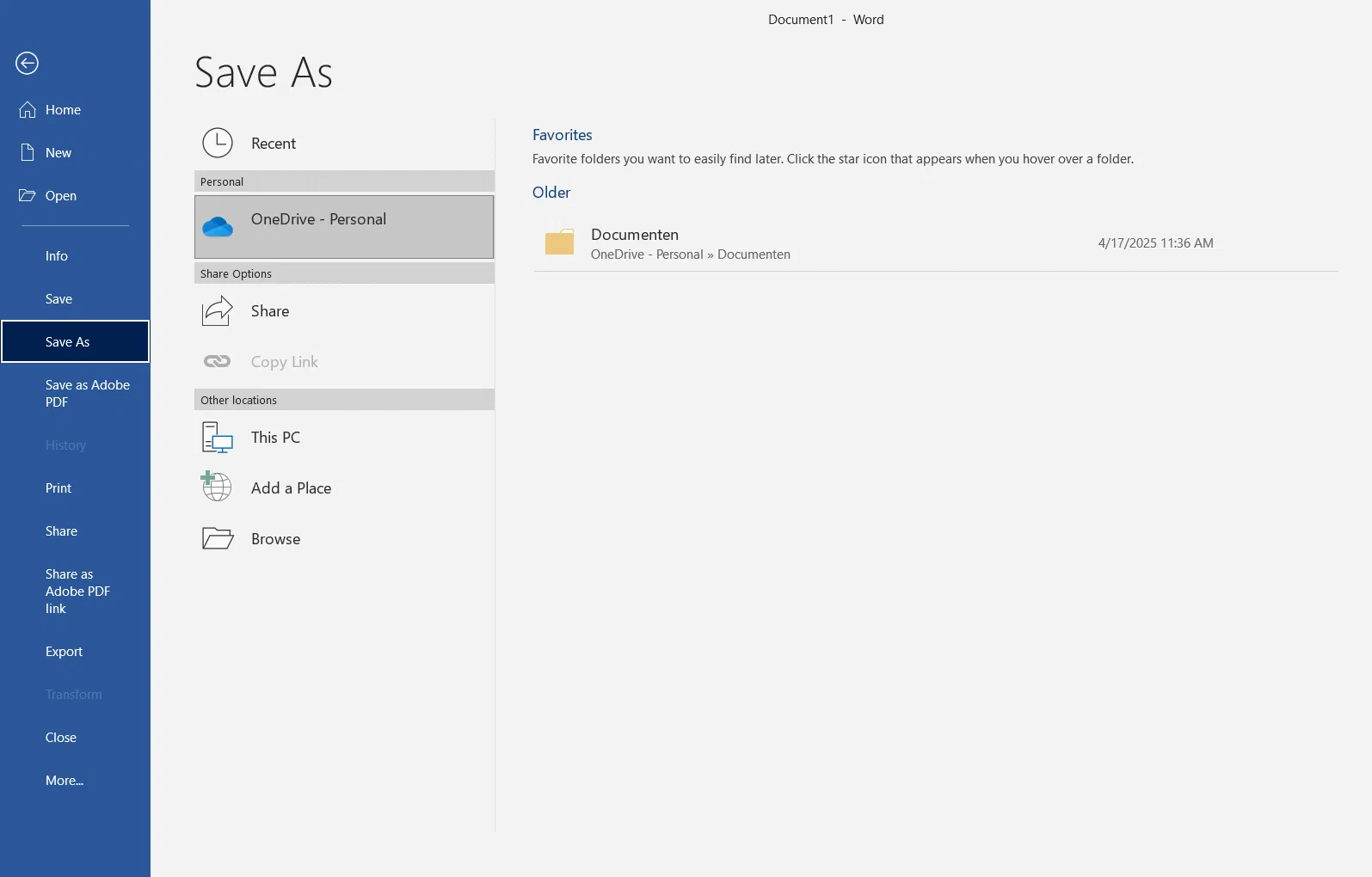Choose Share as Adobe PDF link

click(75, 591)
